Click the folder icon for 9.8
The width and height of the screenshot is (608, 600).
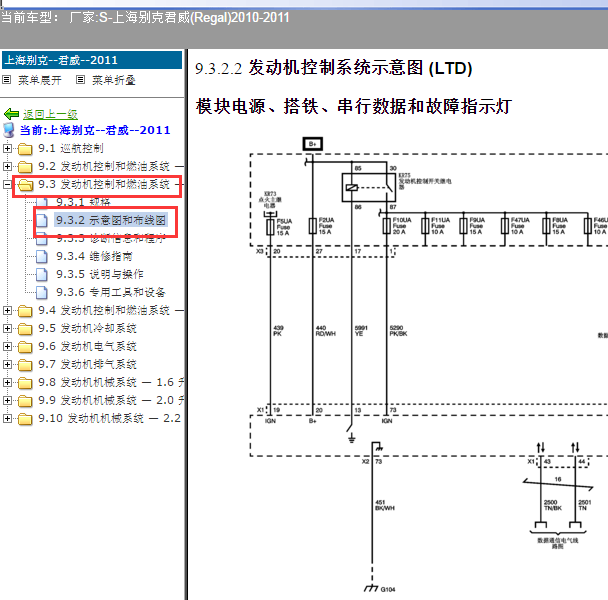pyautogui.click(x=25, y=383)
